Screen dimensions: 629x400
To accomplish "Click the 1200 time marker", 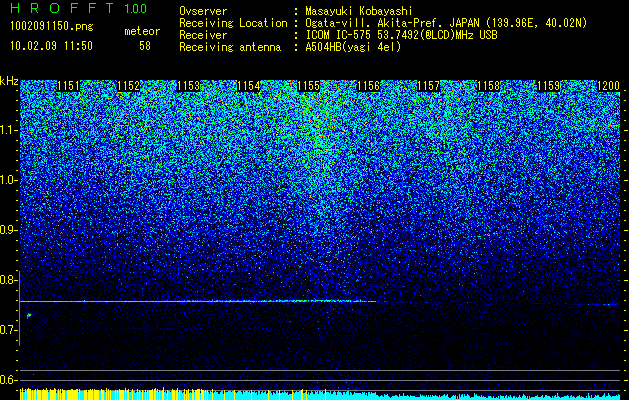I will pyautogui.click(x=609, y=86).
